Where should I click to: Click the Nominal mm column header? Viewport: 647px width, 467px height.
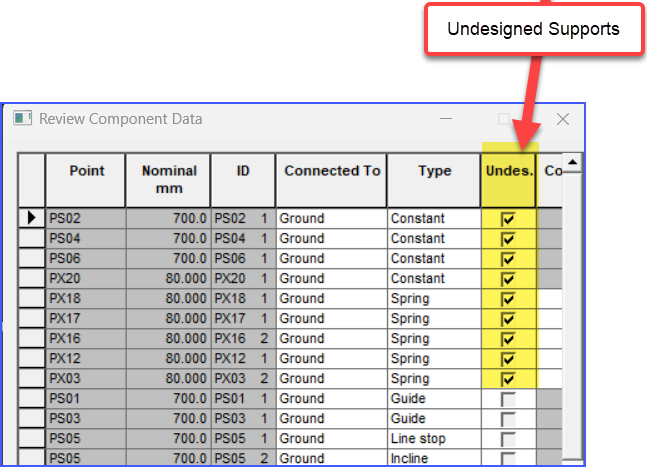pos(168,180)
